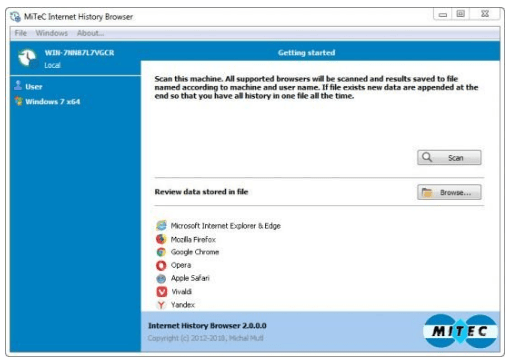The height and width of the screenshot is (361, 509).
Task: Click the Getting started header
Action: coord(307,53)
